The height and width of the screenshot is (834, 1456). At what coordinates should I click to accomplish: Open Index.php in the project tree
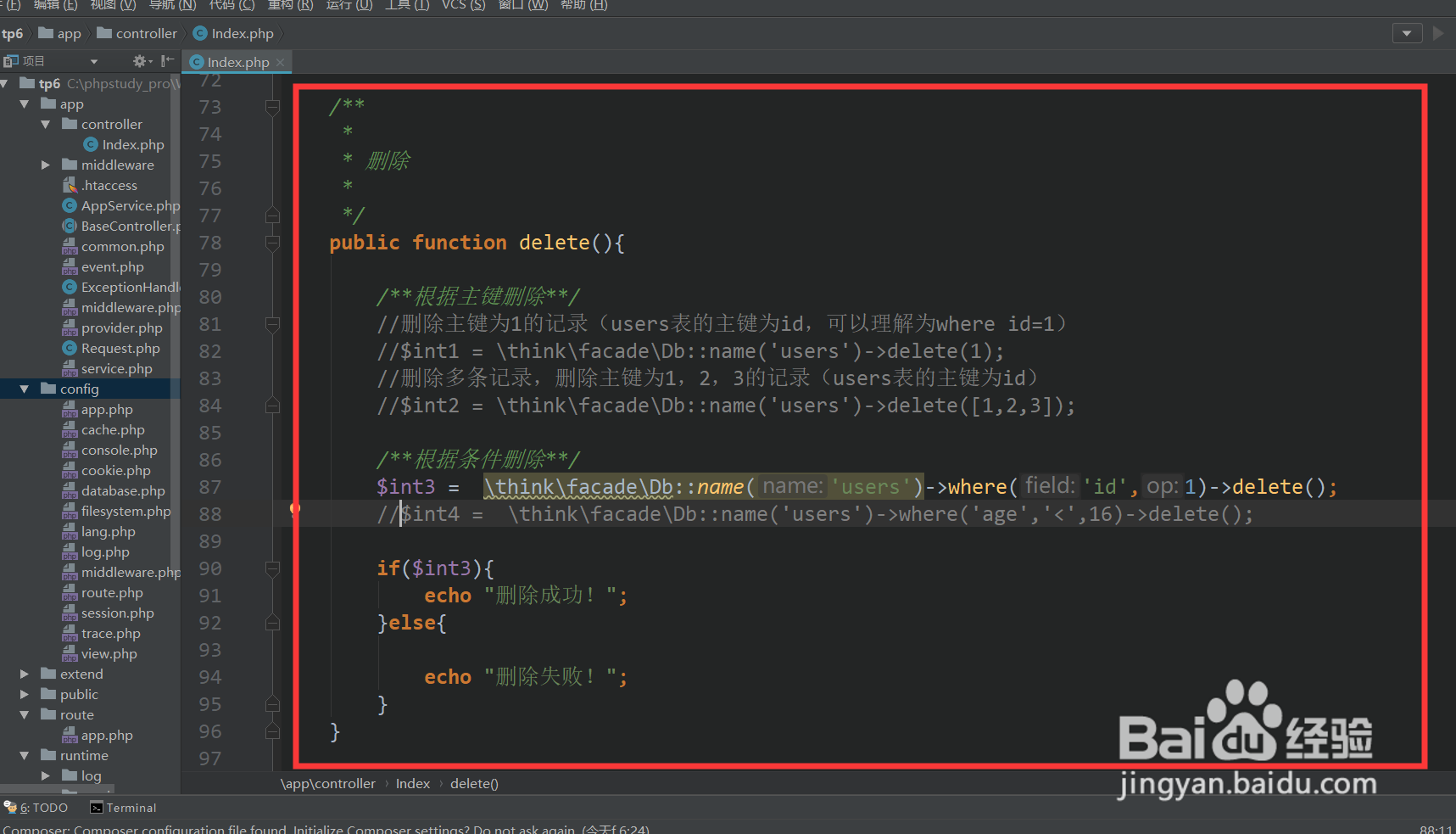(124, 144)
